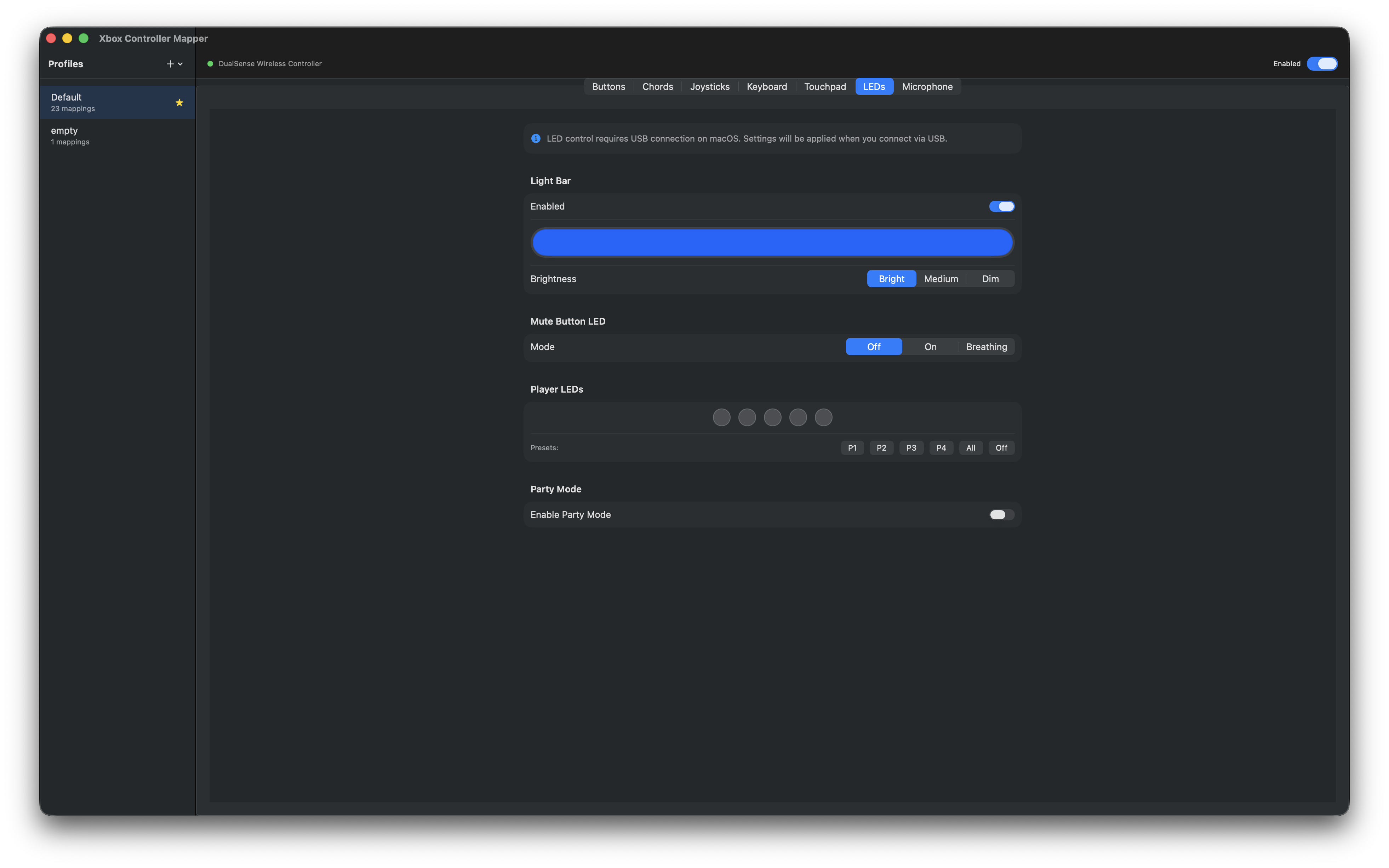Set brightness to Medium
1389x868 pixels.
[941, 279]
